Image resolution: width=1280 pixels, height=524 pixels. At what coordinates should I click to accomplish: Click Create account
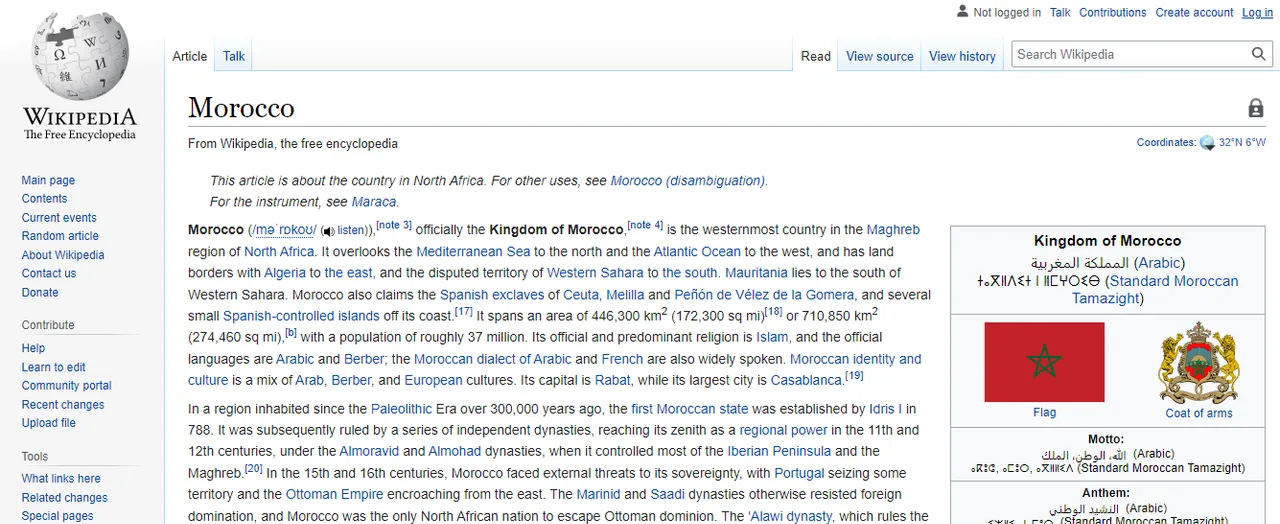tap(1194, 12)
